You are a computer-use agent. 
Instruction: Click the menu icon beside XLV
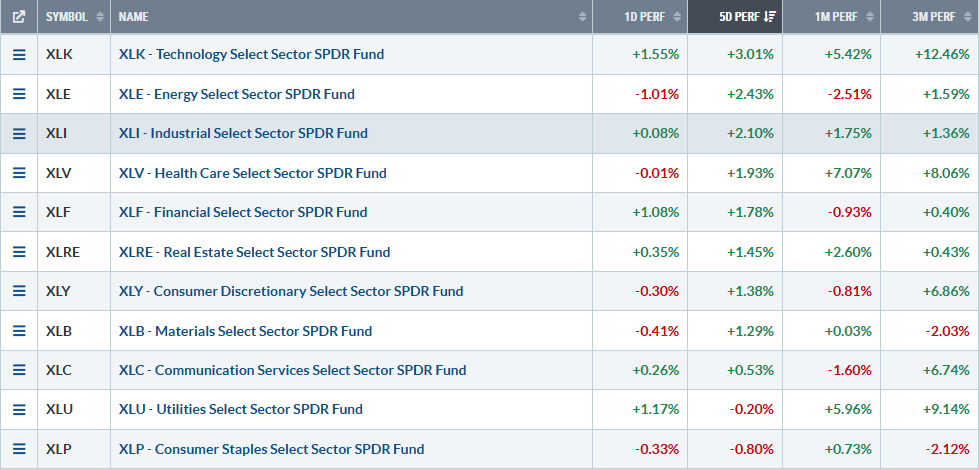pyautogui.click(x=19, y=173)
